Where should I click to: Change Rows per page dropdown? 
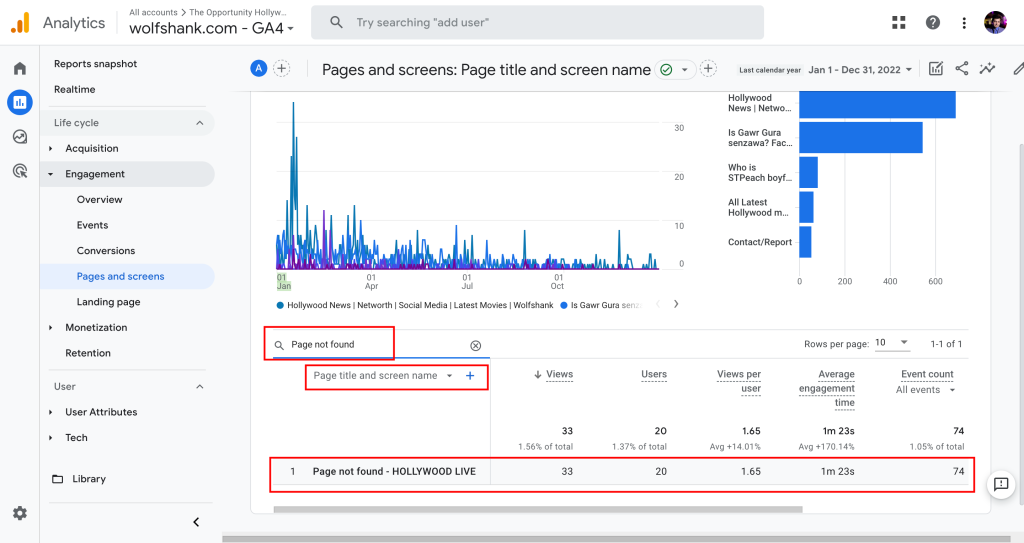[x=891, y=343]
